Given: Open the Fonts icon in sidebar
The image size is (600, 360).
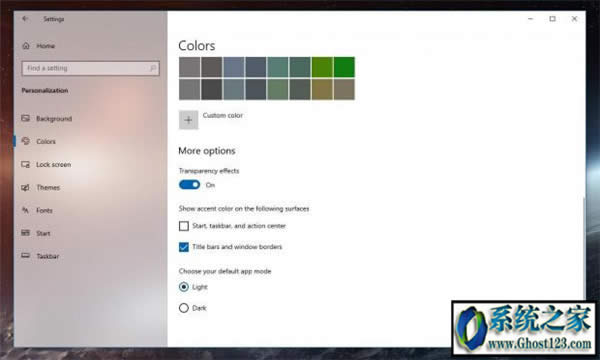Looking at the screenshot, I should pos(26,210).
